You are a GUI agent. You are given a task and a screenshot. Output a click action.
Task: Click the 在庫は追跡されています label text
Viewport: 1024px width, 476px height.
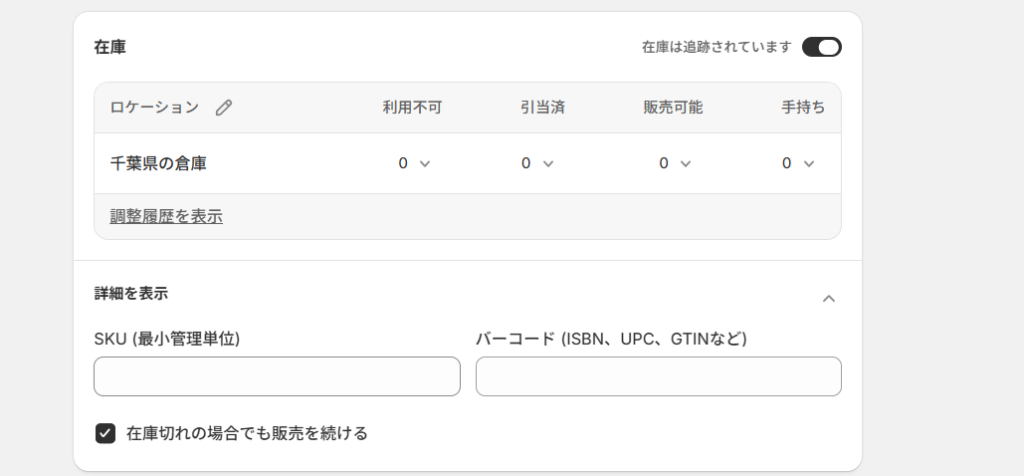pos(717,47)
